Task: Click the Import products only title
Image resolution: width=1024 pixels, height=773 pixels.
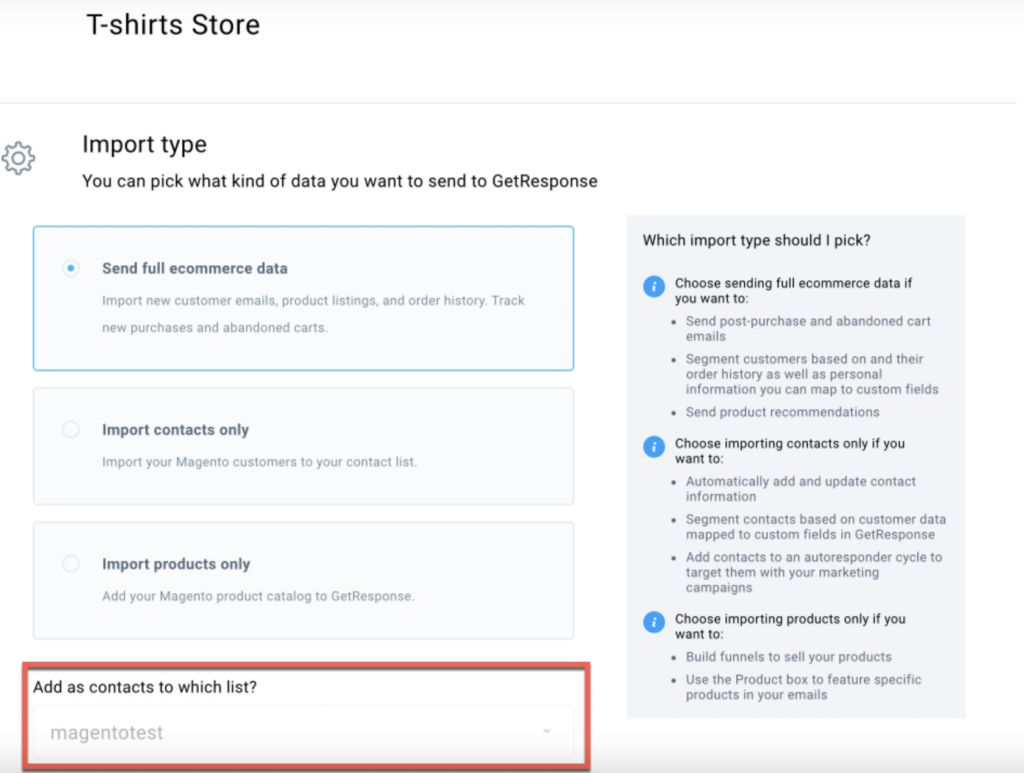Action: click(176, 563)
